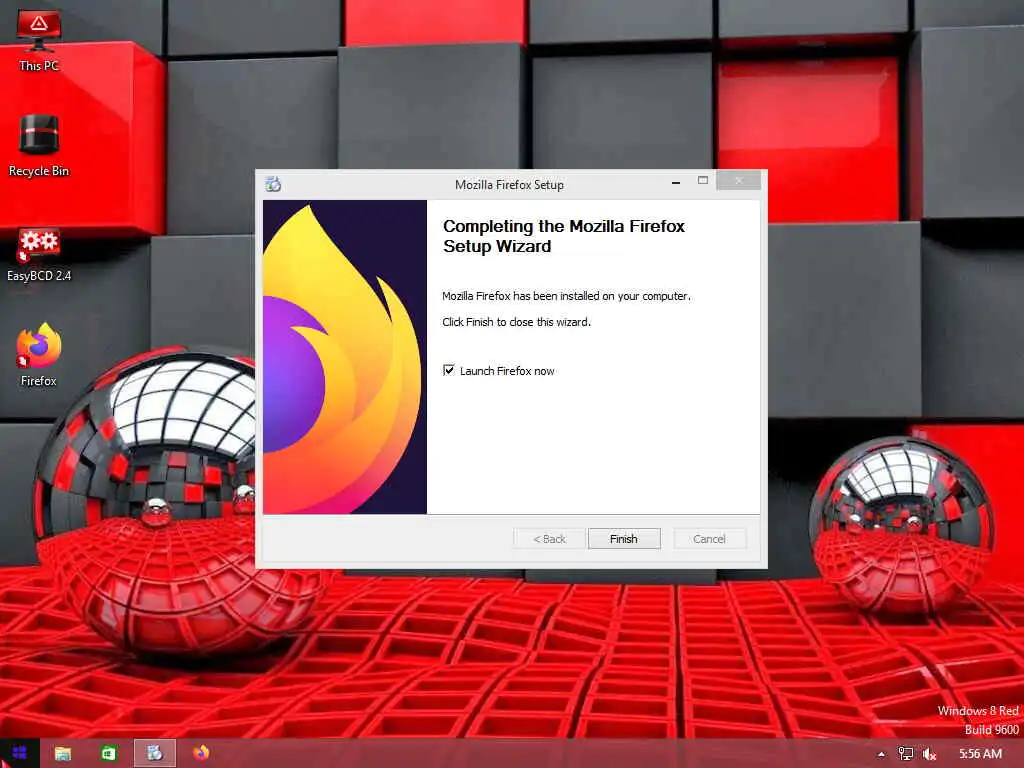1024x768 pixels.
Task: Click the maximize button of Setup window
Action: pos(703,180)
